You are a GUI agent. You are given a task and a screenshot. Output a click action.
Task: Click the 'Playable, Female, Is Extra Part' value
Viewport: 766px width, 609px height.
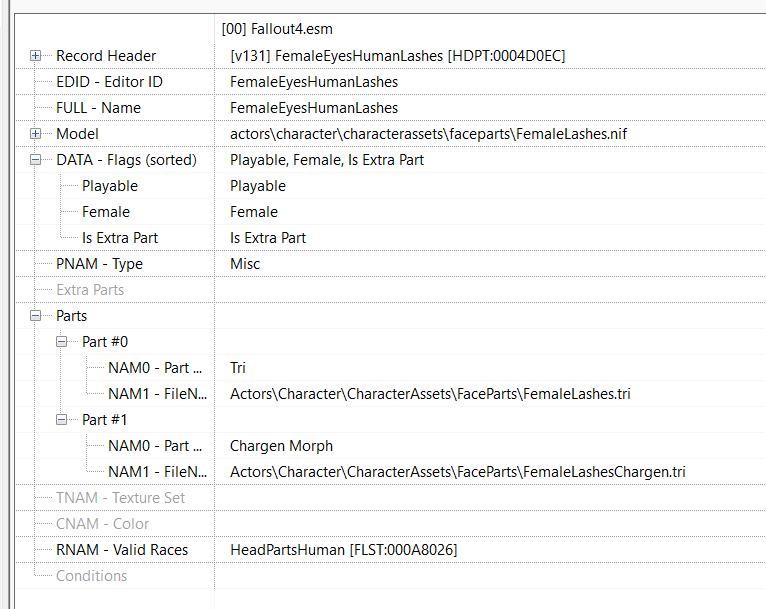pyautogui.click(x=327, y=160)
